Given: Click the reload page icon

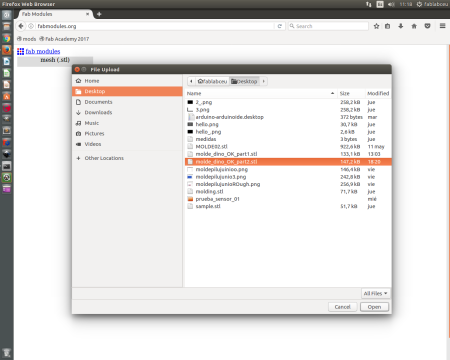Looking at the screenshot, I should (280, 26).
